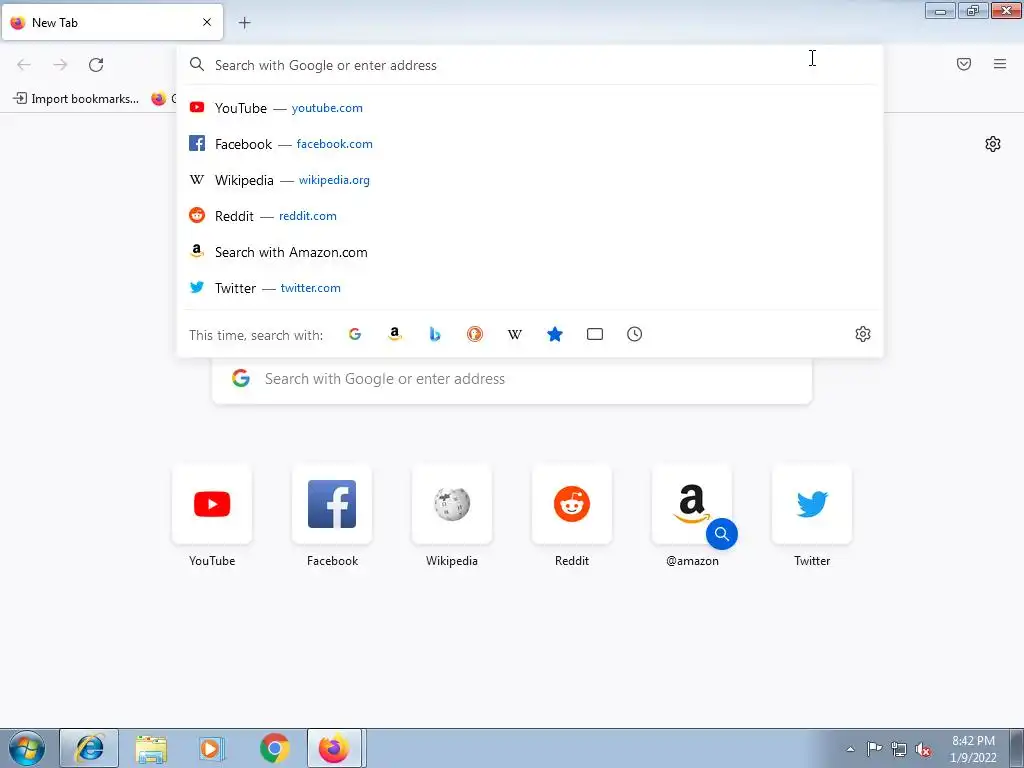This screenshot has width=1024, height=768.
Task: Close the New Tab tab
Action: pos(207,22)
